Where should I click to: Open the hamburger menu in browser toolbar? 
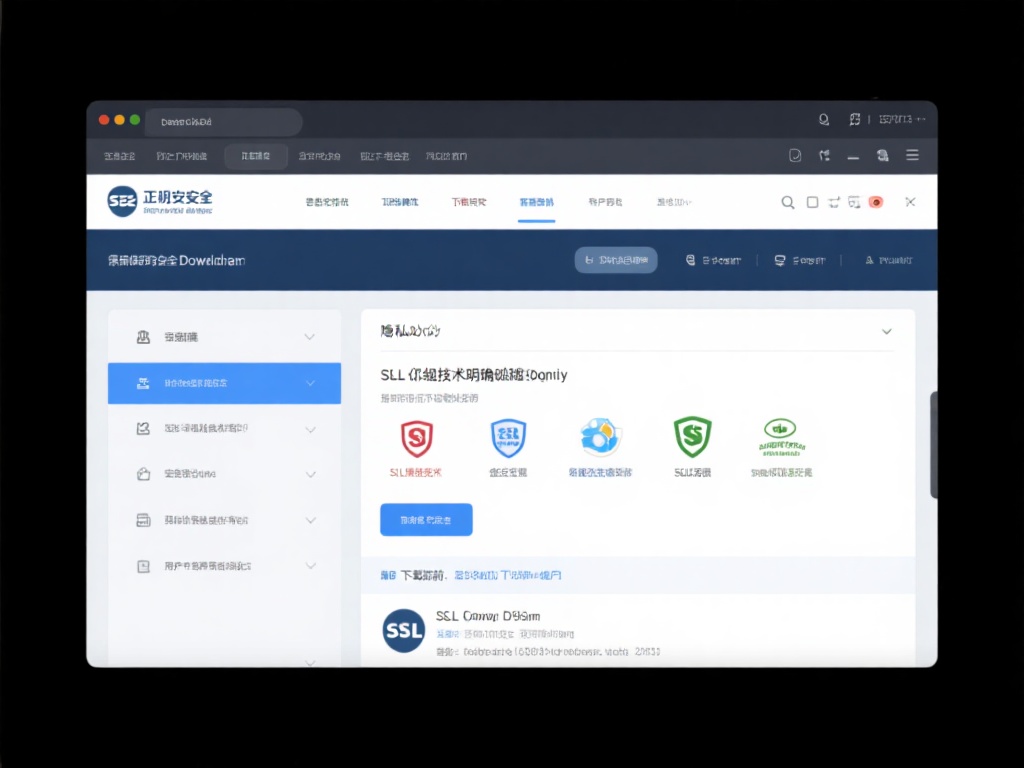[x=912, y=155]
